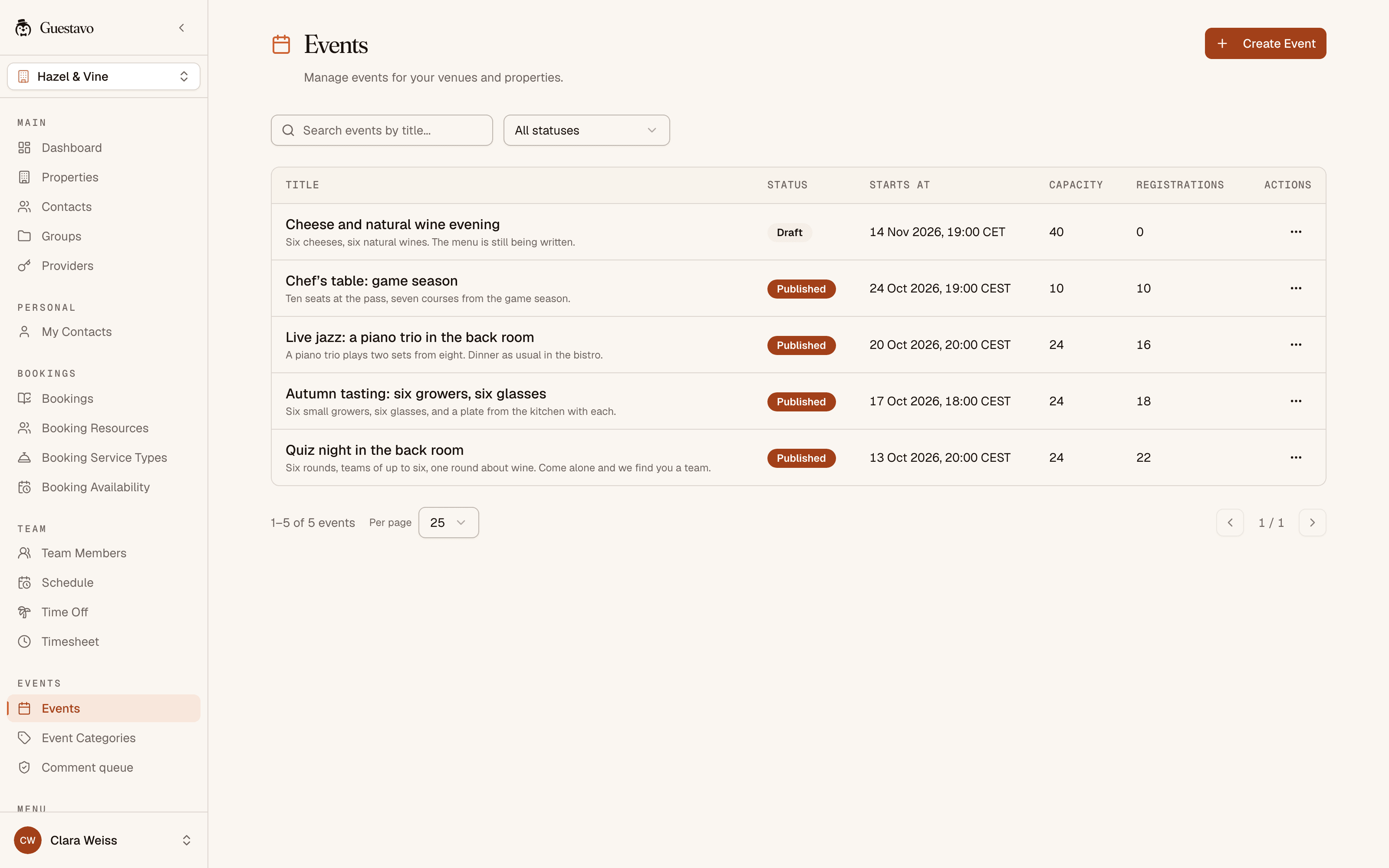The image size is (1389, 868).
Task: Open actions menu for Live jazz piano trio
Action: tap(1295, 345)
